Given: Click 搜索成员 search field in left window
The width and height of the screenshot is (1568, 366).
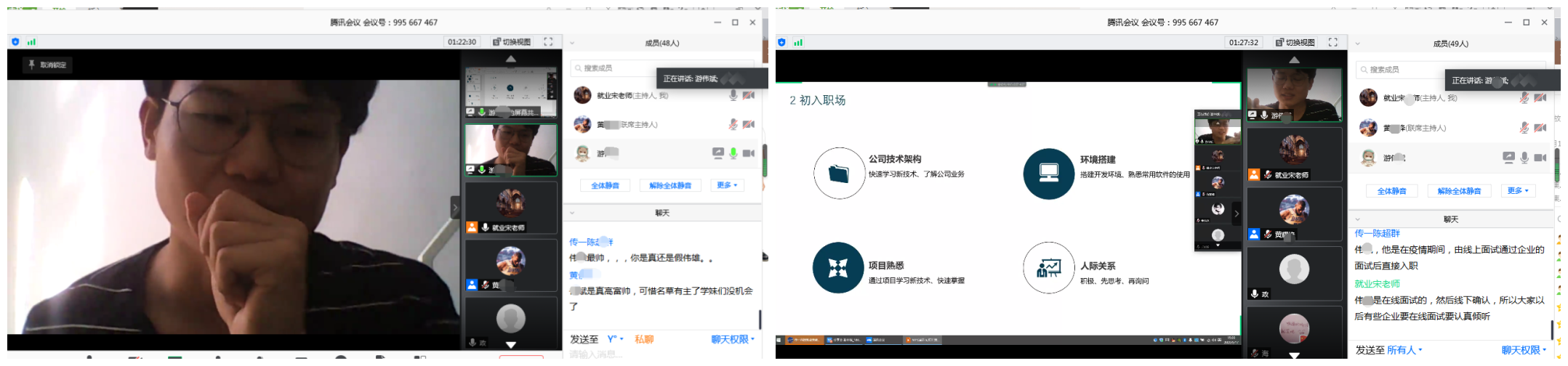Looking at the screenshot, I should tap(662, 68).
